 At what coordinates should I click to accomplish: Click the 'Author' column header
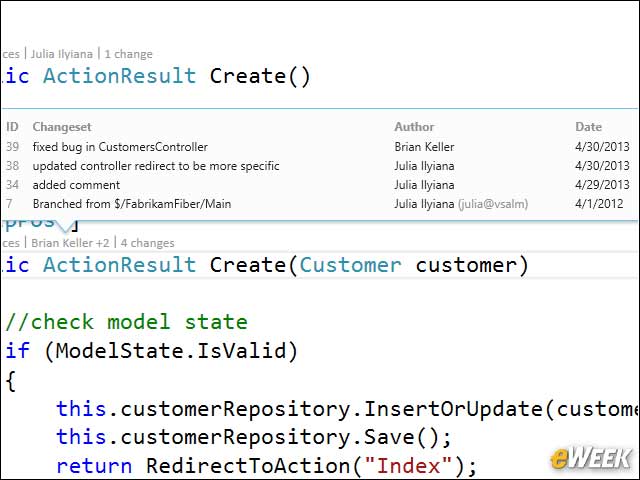pos(414,127)
